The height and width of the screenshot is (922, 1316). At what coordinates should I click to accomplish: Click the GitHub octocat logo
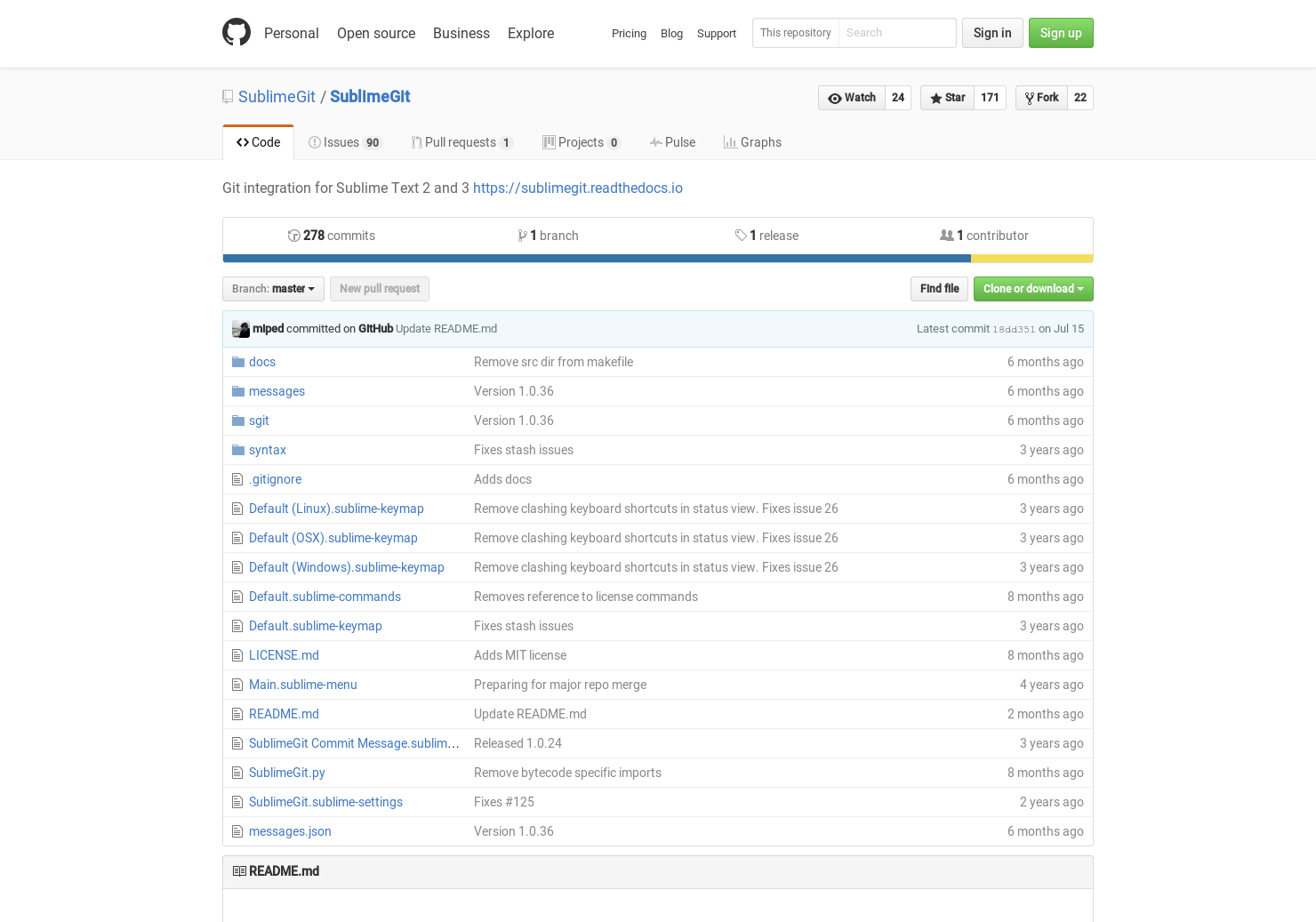[x=237, y=32]
